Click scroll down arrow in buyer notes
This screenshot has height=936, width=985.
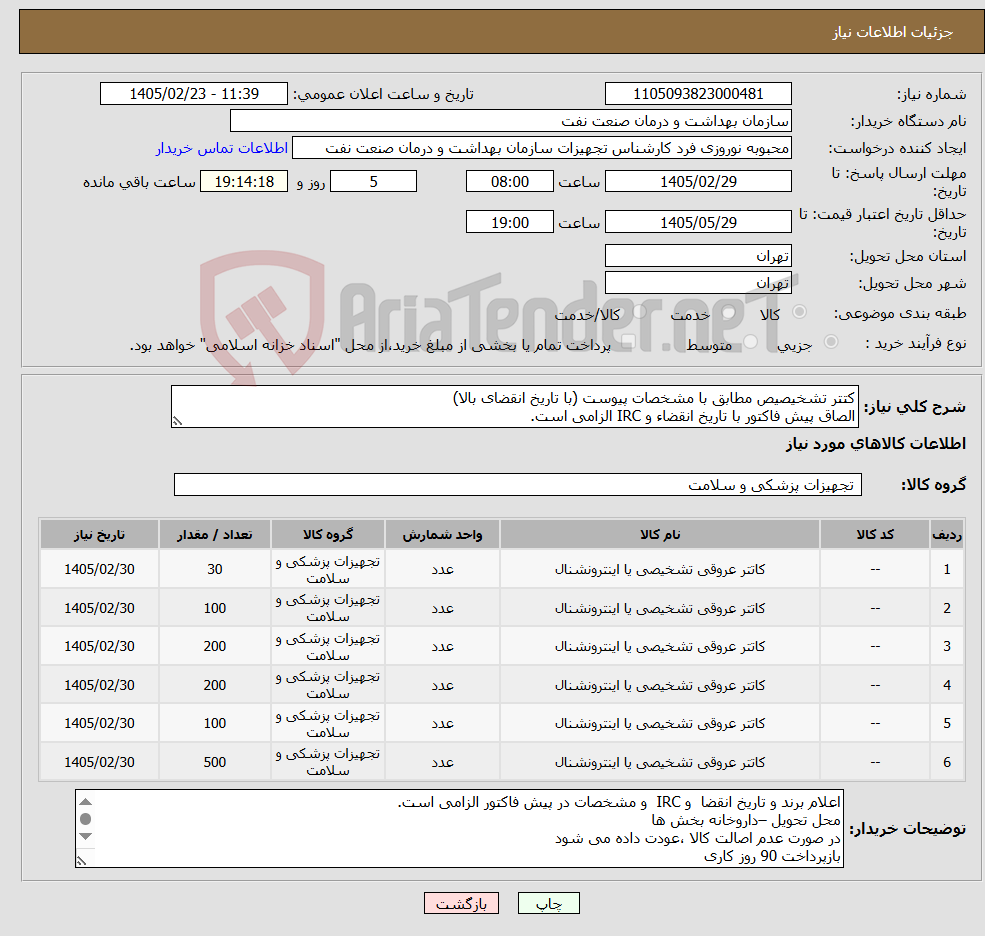click(86, 836)
